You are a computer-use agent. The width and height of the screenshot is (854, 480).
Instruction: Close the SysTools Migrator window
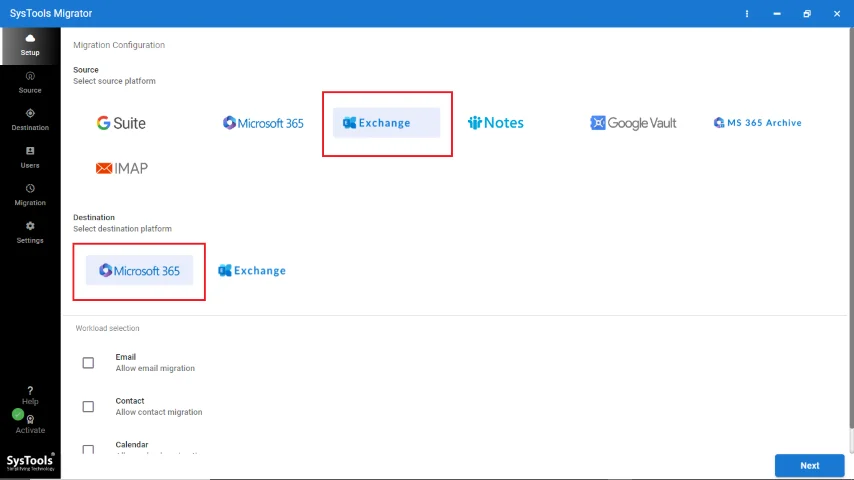(837, 14)
